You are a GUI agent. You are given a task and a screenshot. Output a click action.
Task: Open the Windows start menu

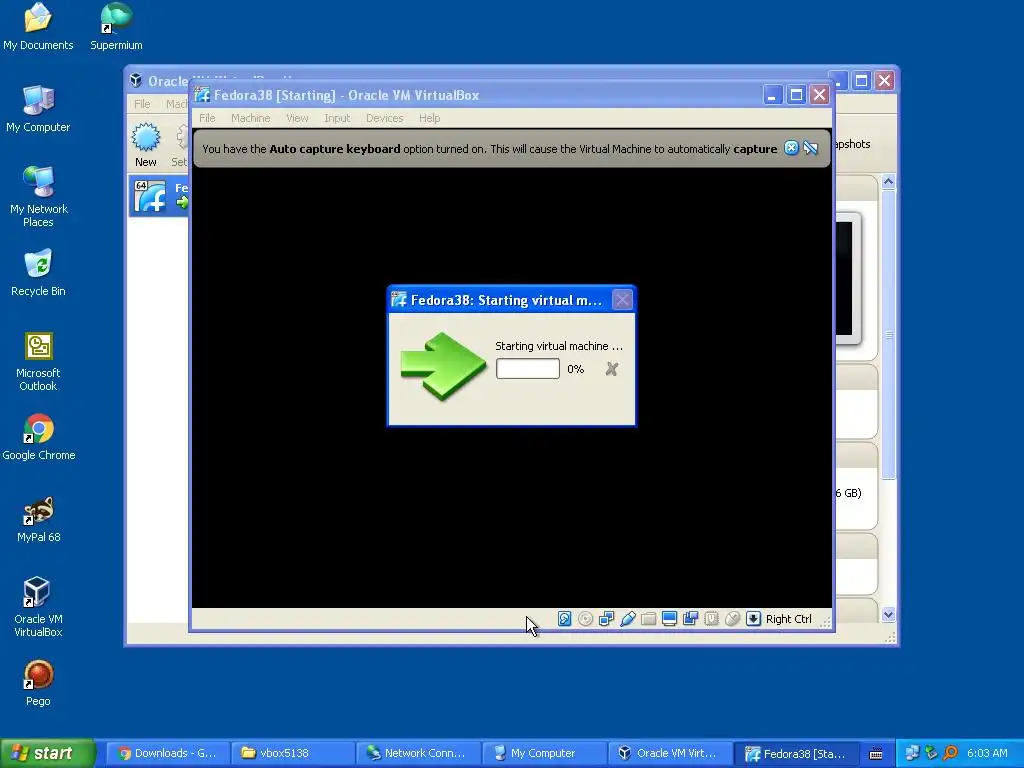pyautogui.click(x=48, y=753)
